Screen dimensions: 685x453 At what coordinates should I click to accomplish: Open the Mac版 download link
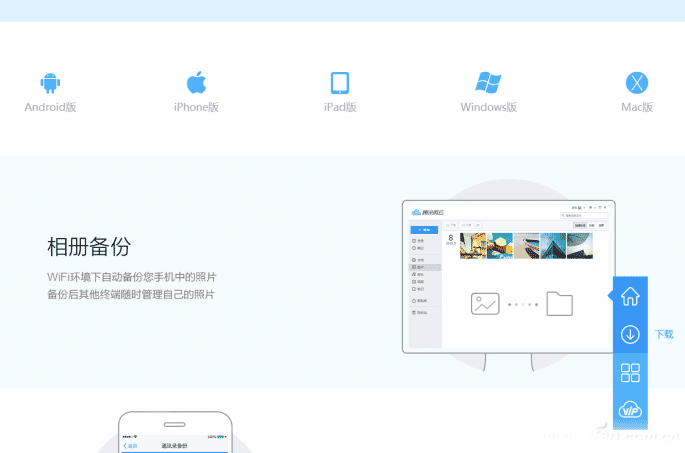[x=637, y=107]
